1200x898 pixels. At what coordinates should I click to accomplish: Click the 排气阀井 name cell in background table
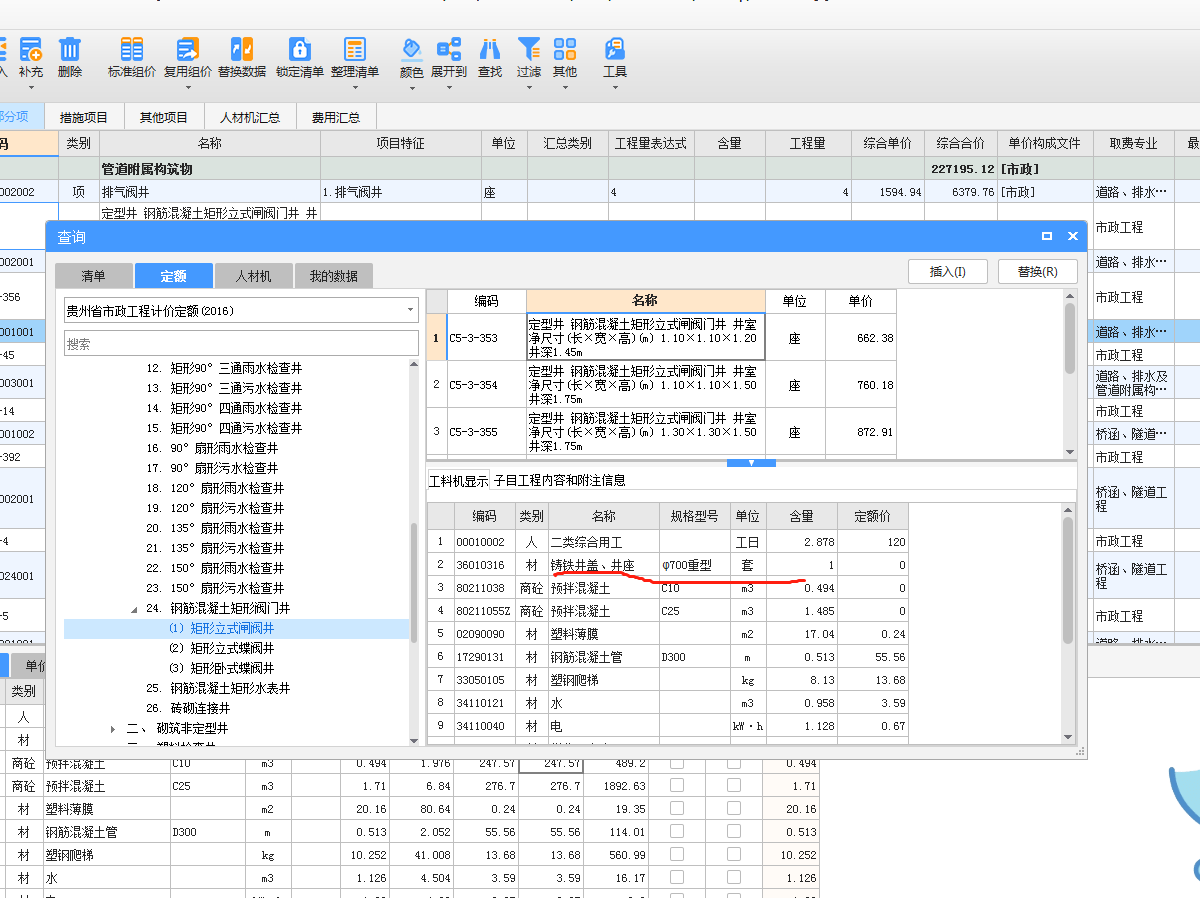(209, 192)
